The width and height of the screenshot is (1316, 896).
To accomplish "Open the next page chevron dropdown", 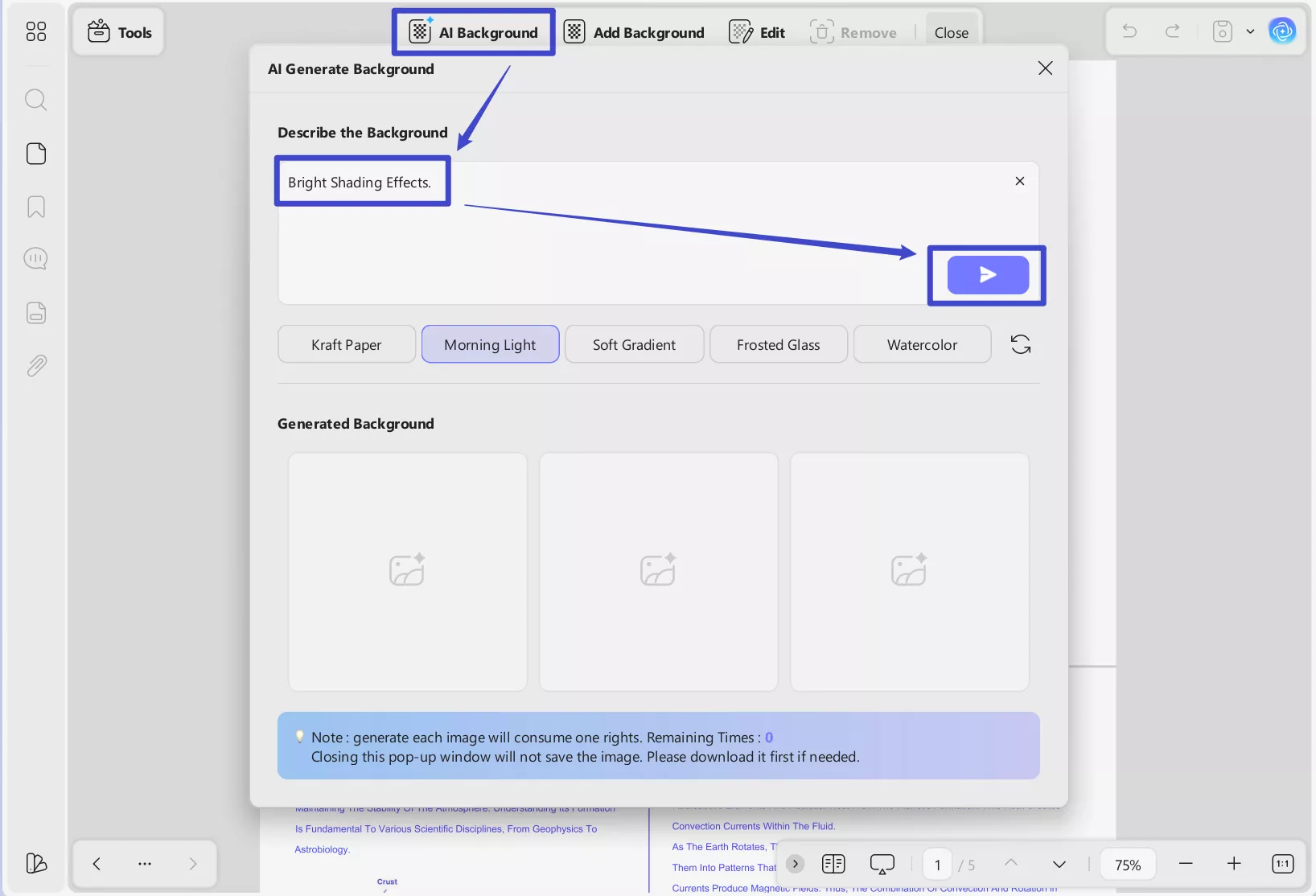I will (1058, 864).
